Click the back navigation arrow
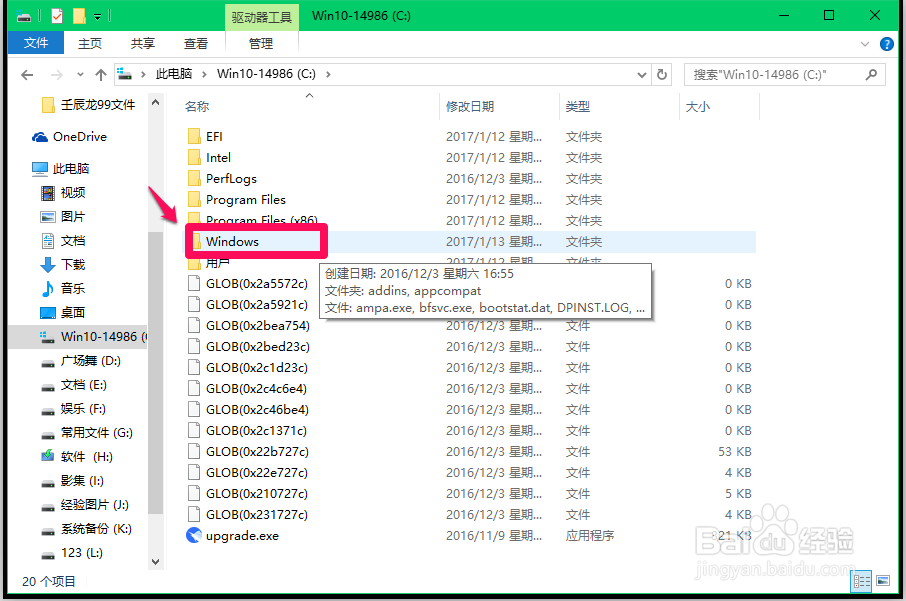Screen dimensions: 906x601 click(x=26, y=74)
